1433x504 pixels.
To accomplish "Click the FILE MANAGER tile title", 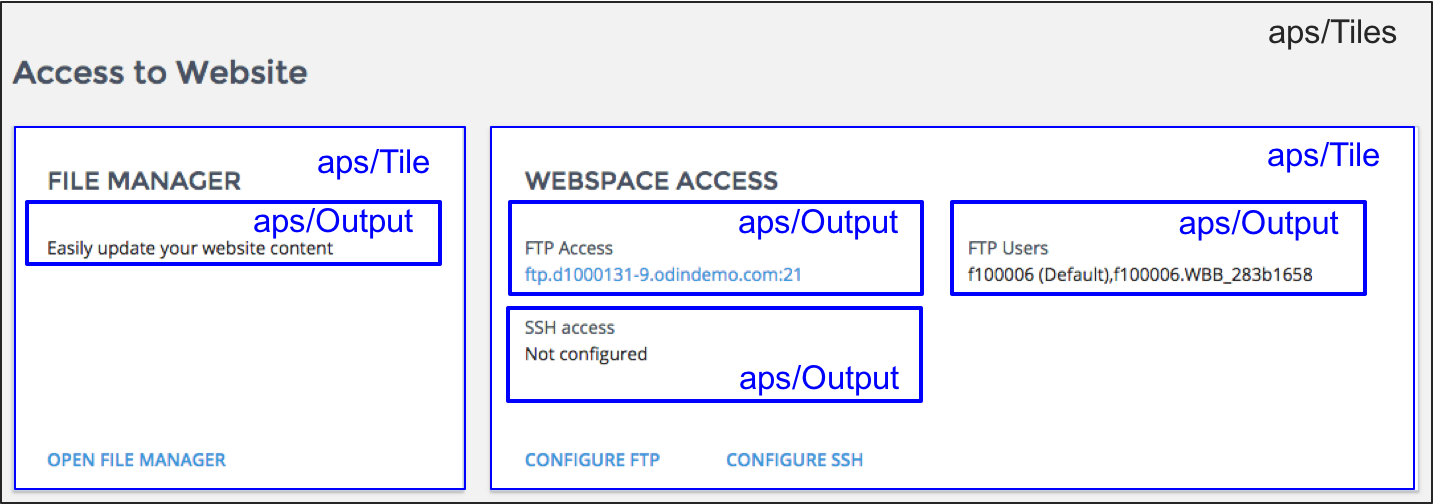I will click(144, 181).
